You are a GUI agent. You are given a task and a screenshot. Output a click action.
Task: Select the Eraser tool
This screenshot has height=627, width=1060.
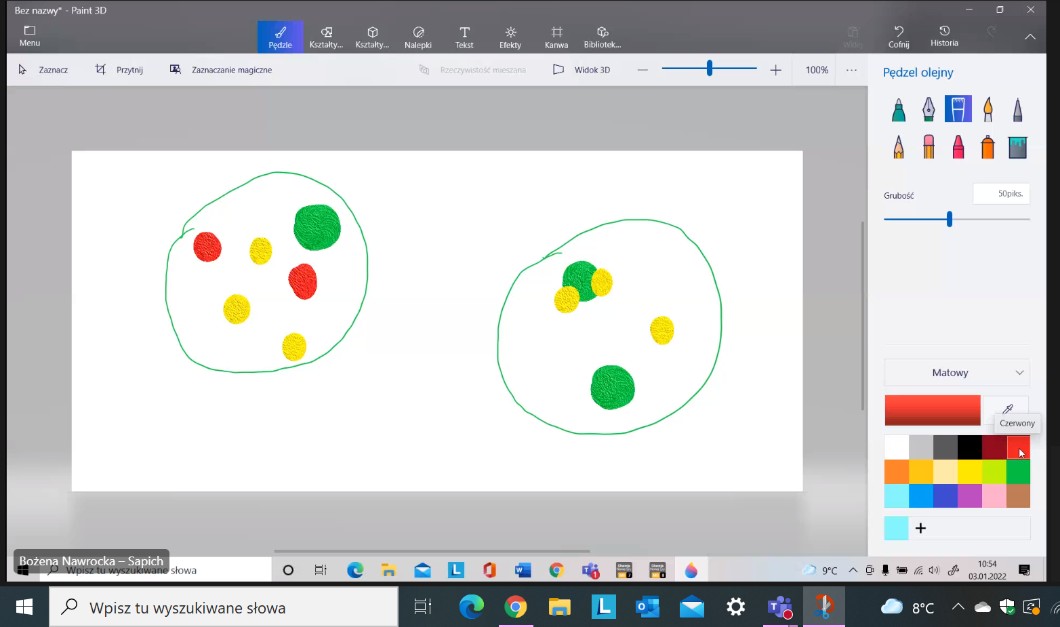coord(929,147)
